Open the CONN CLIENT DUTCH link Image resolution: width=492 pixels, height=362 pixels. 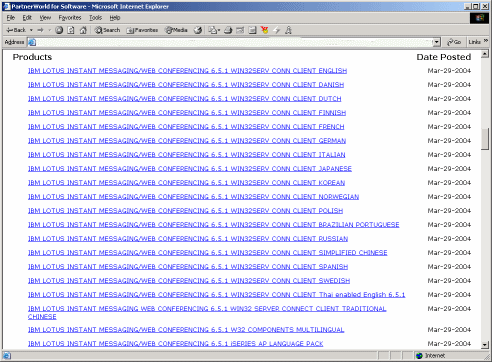coord(184,99)
